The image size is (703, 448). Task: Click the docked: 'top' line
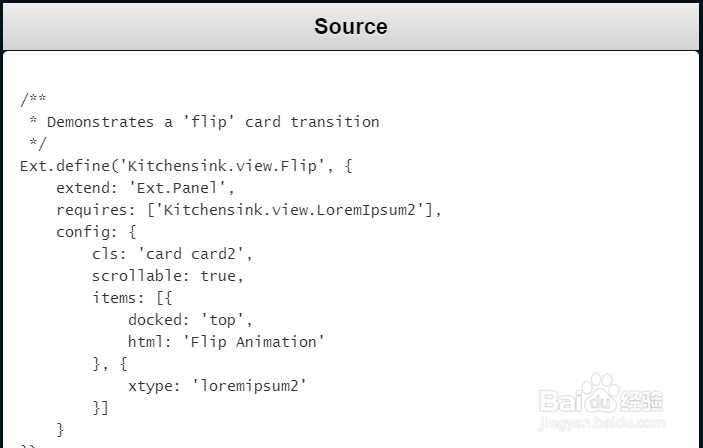coord(190,320)
